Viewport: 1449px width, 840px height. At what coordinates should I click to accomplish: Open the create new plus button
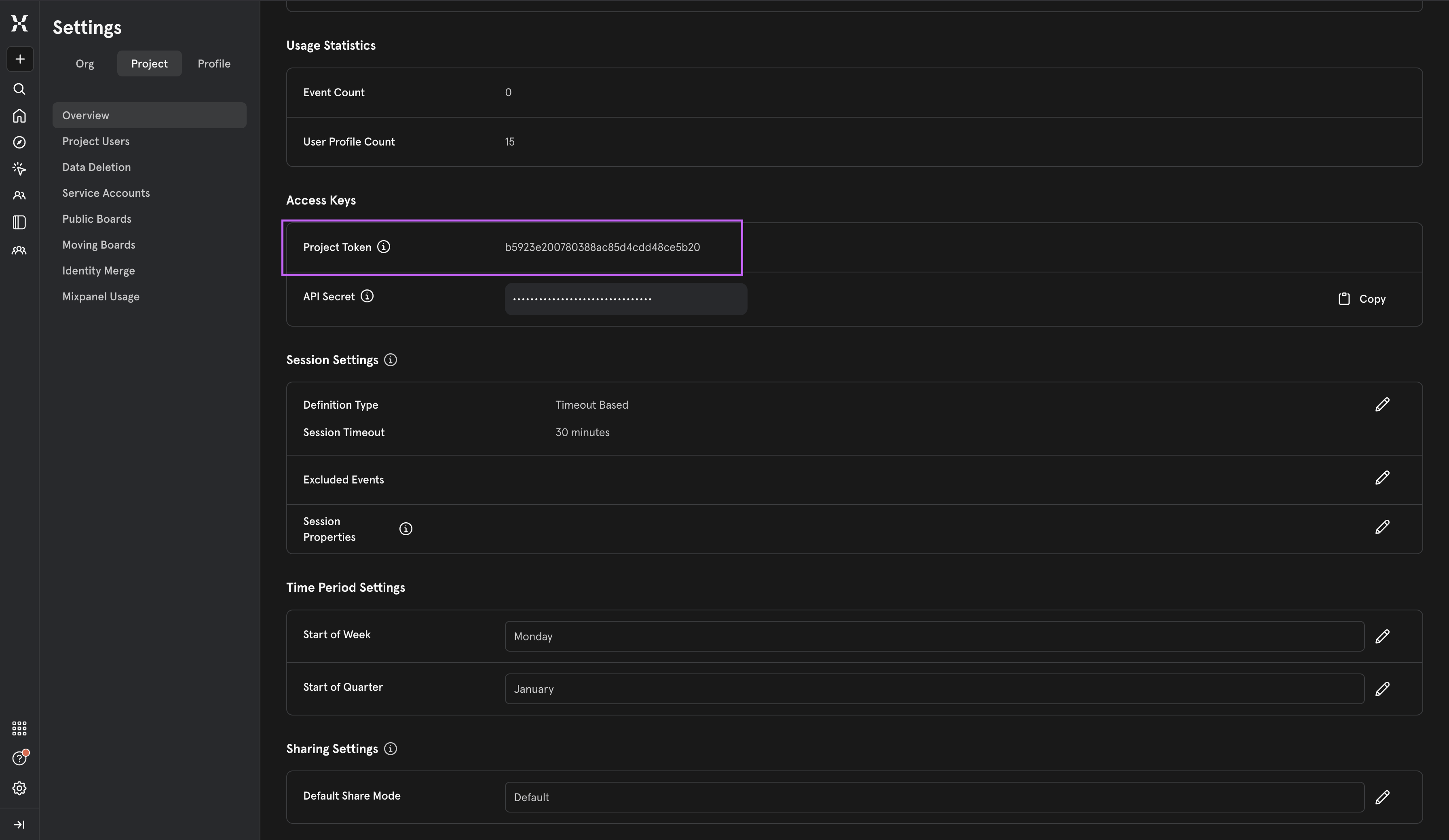click(x=19, y=59)
